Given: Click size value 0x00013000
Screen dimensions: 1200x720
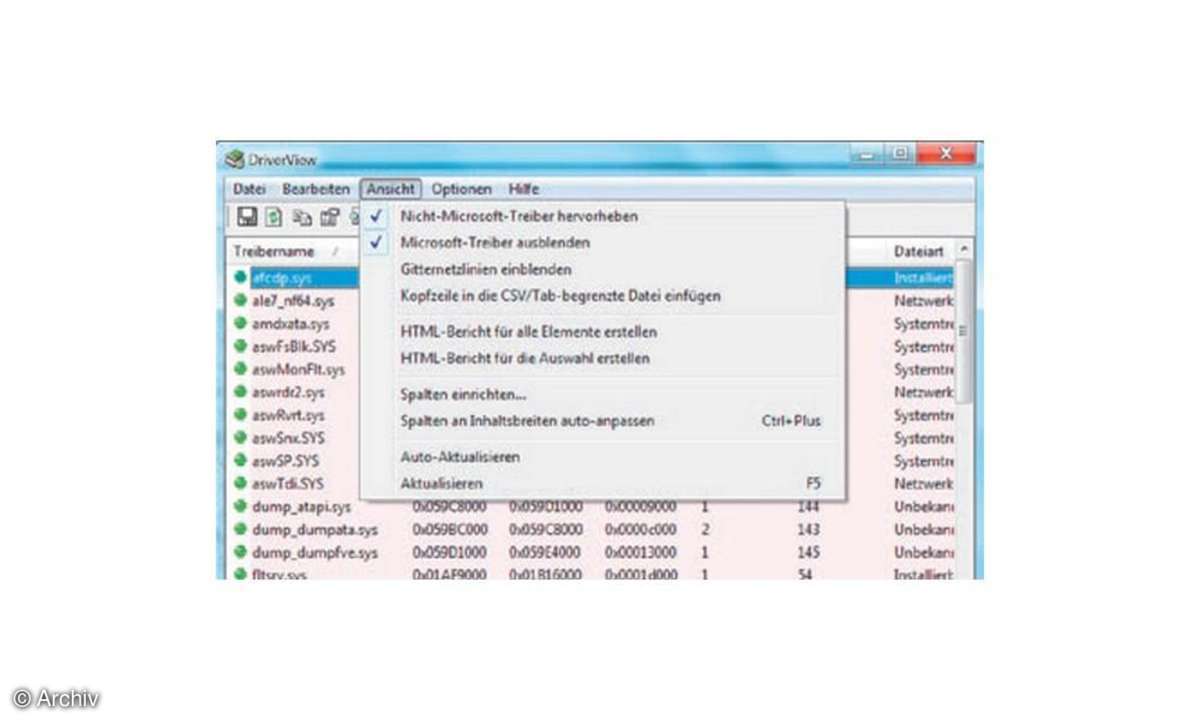Looking at the screenshot, I should point(640,552).
